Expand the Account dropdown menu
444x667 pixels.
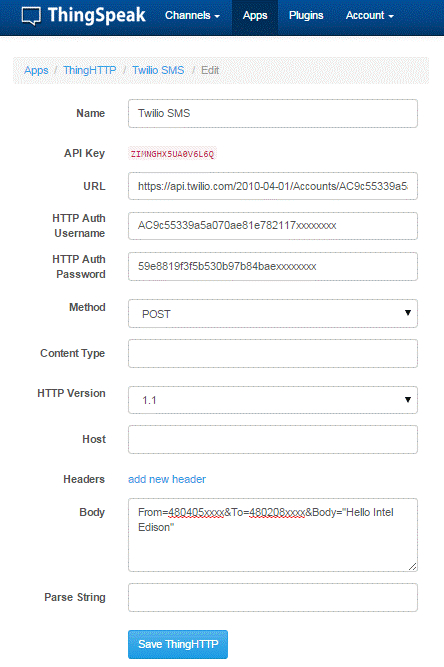[x=370, y=16]
